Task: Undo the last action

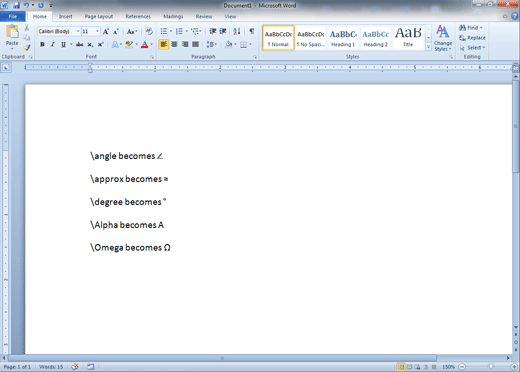Action: (x=26, y=5)
